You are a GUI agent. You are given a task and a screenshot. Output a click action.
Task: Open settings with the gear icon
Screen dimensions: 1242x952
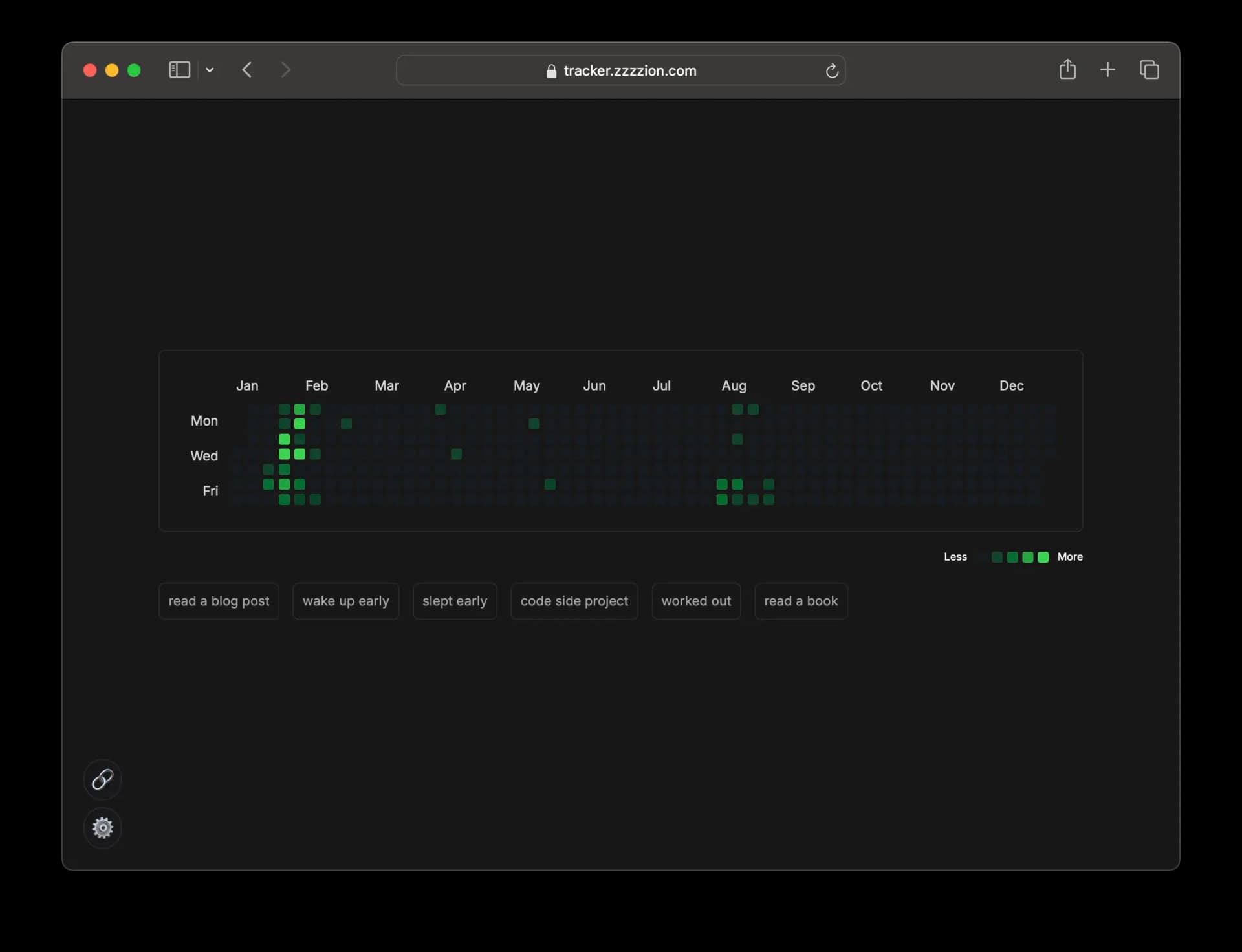click(102, 828)
